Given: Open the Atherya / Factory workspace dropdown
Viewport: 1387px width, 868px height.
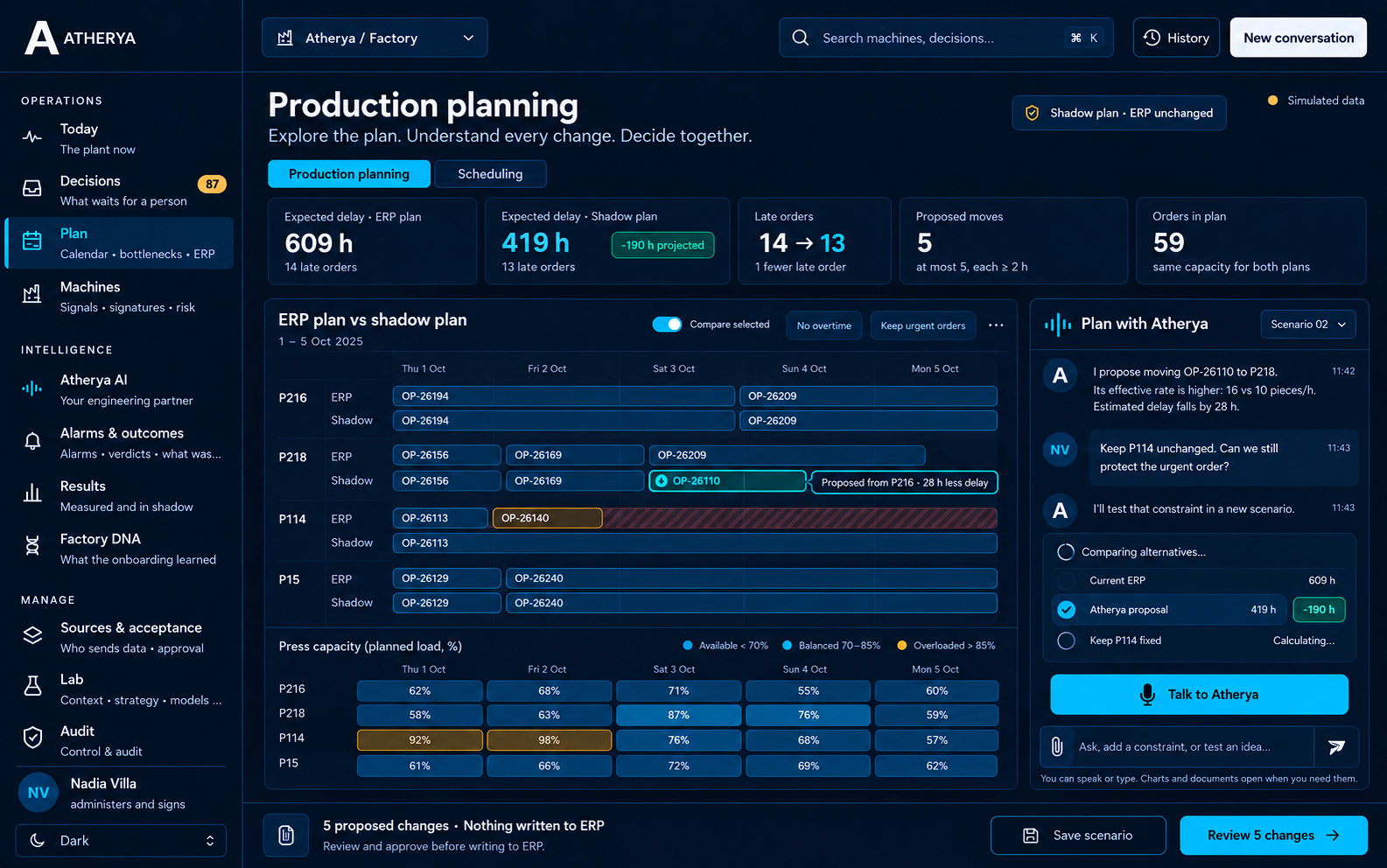Looking at the screenshot, I should tap(375, 38).
